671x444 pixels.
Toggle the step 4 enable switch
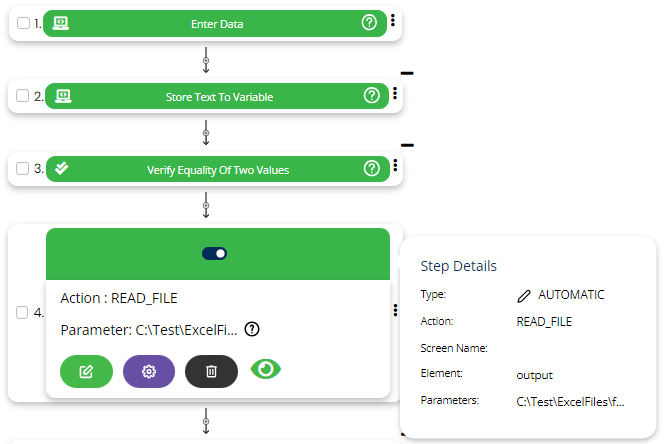[x=215, y=253]
